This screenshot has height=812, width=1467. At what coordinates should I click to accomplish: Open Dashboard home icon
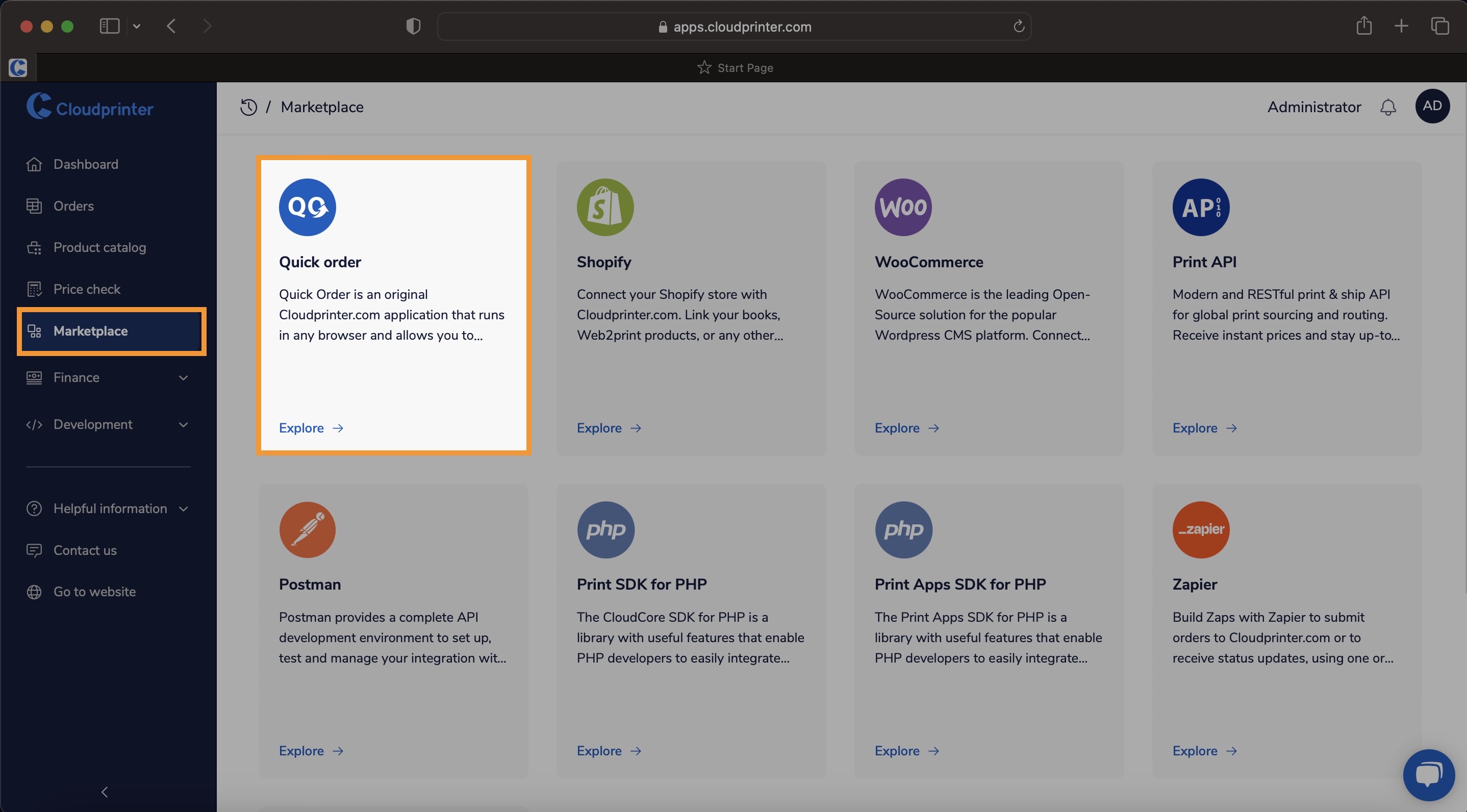click(x=34, y=164)
